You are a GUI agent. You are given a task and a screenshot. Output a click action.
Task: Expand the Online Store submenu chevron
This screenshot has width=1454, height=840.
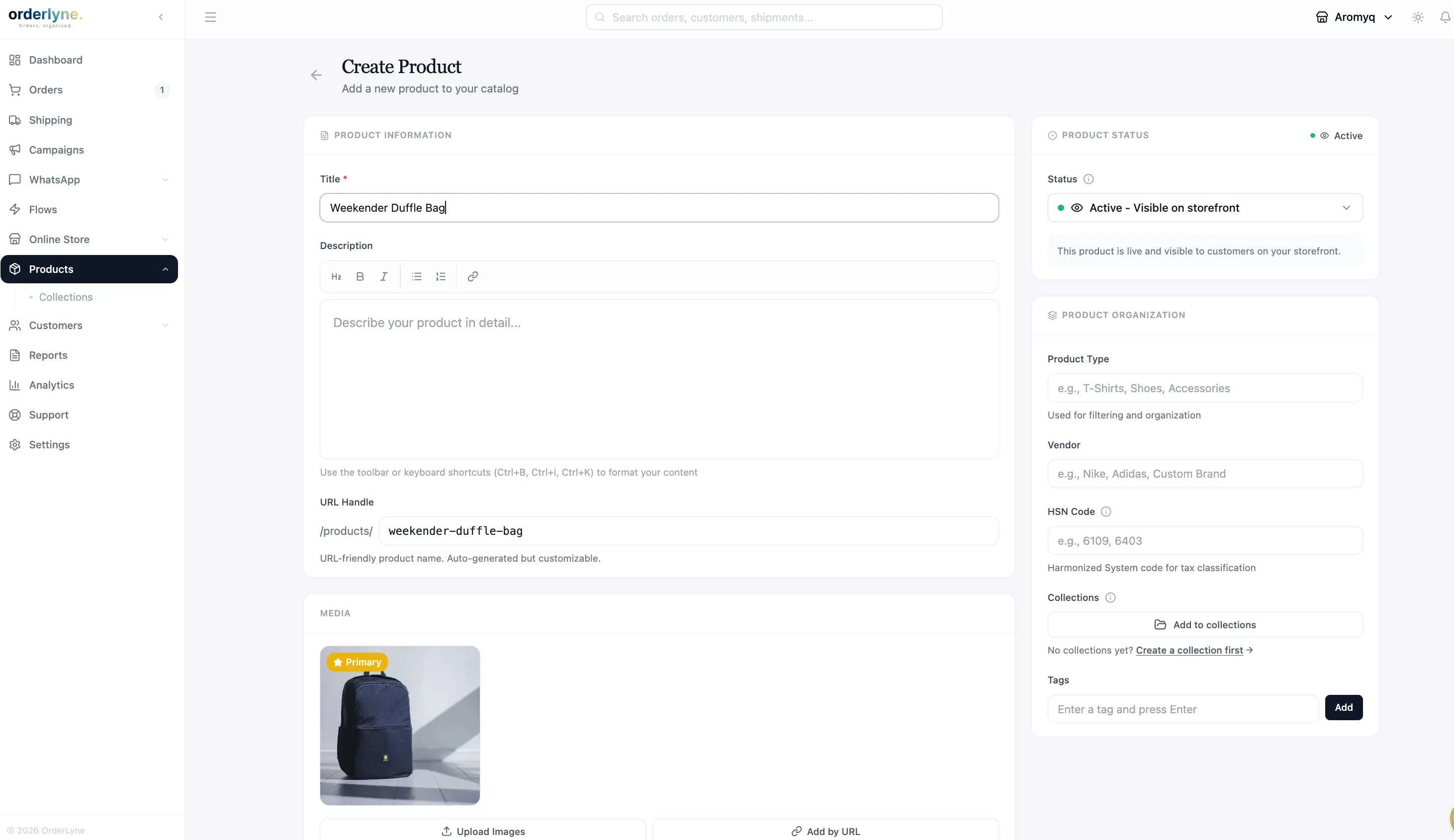tap(166, 240)
